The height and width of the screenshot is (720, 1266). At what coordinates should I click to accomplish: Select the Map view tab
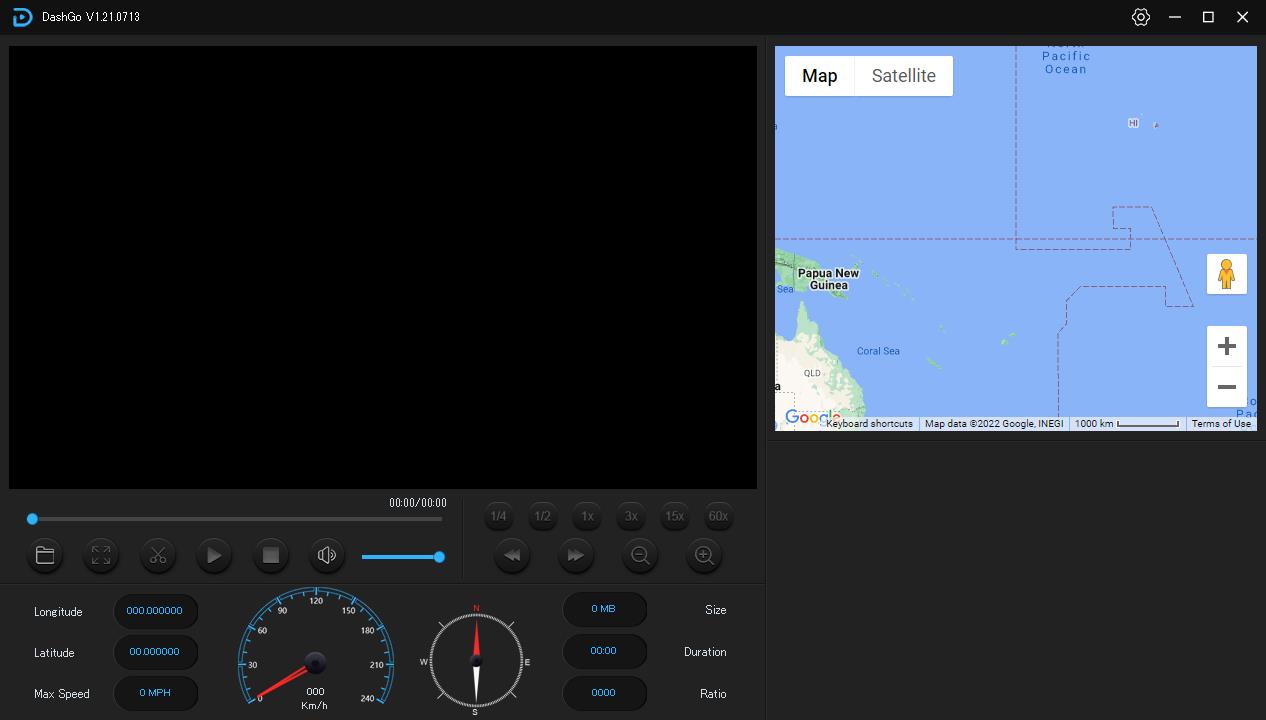[819, 76]
